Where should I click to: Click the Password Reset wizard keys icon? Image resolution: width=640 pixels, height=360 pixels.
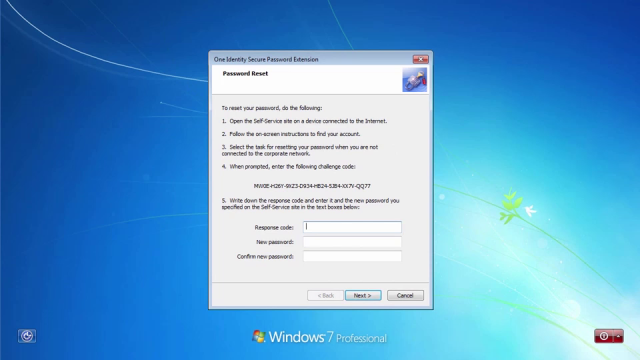pyautogui.click(x=414, y=80)
